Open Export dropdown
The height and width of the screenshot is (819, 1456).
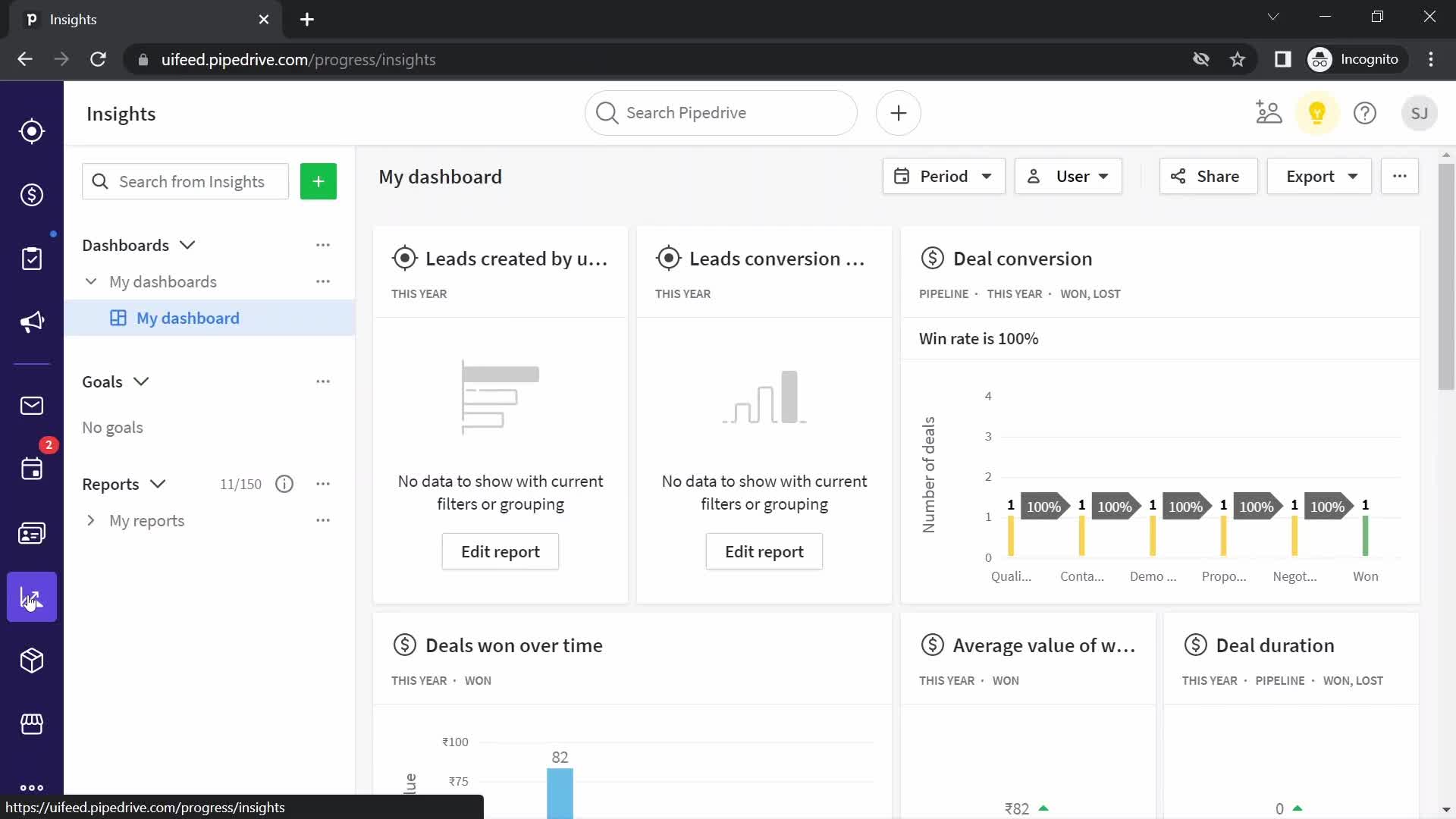(x=1319, y=176)
